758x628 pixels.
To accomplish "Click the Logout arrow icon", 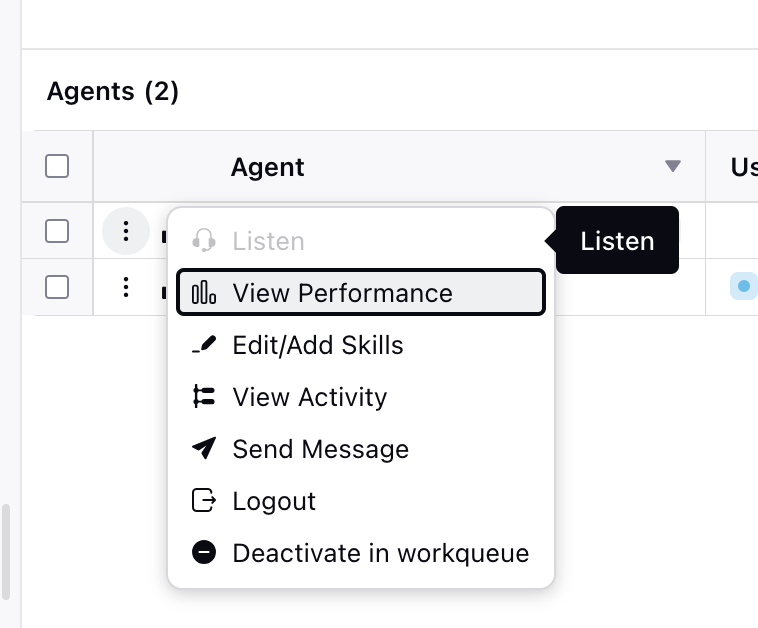I will click(x=204, y=500).
